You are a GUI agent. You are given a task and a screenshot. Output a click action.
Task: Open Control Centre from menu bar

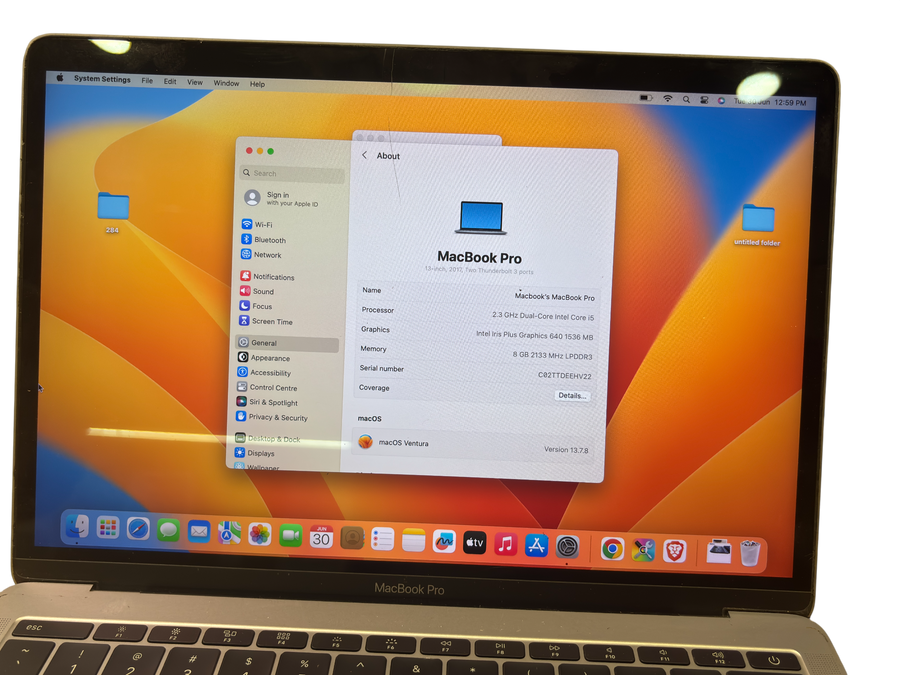click(x=704, y=100)
